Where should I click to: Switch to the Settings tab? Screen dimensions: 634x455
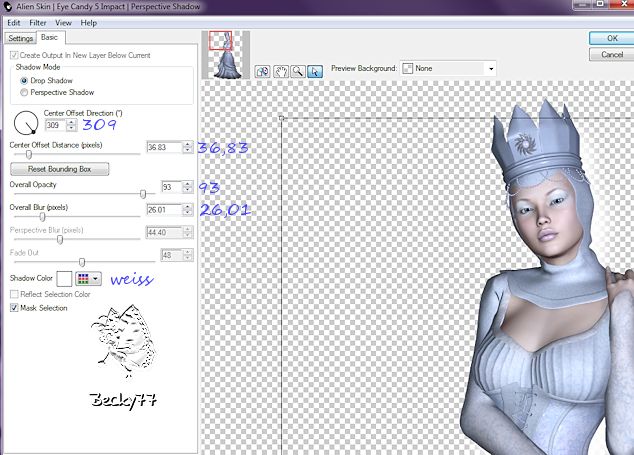[x=21, y=38]
